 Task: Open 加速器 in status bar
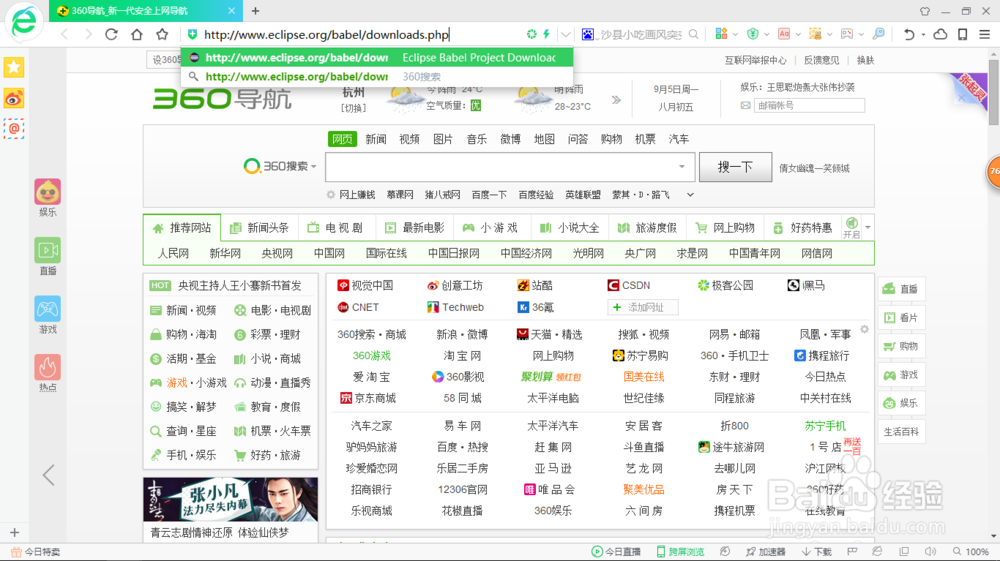765,551
